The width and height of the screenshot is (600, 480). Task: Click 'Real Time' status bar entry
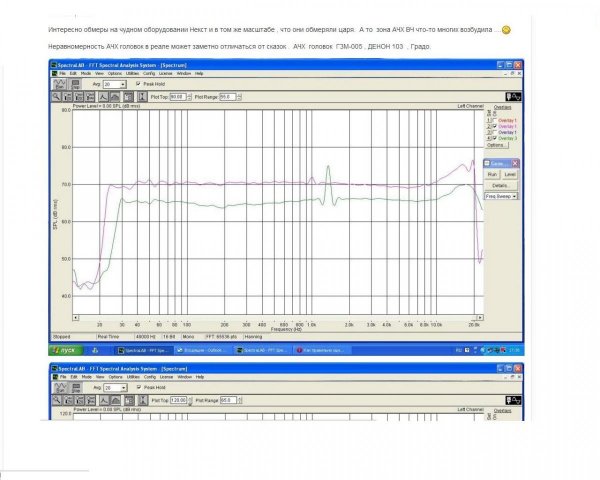108,337
